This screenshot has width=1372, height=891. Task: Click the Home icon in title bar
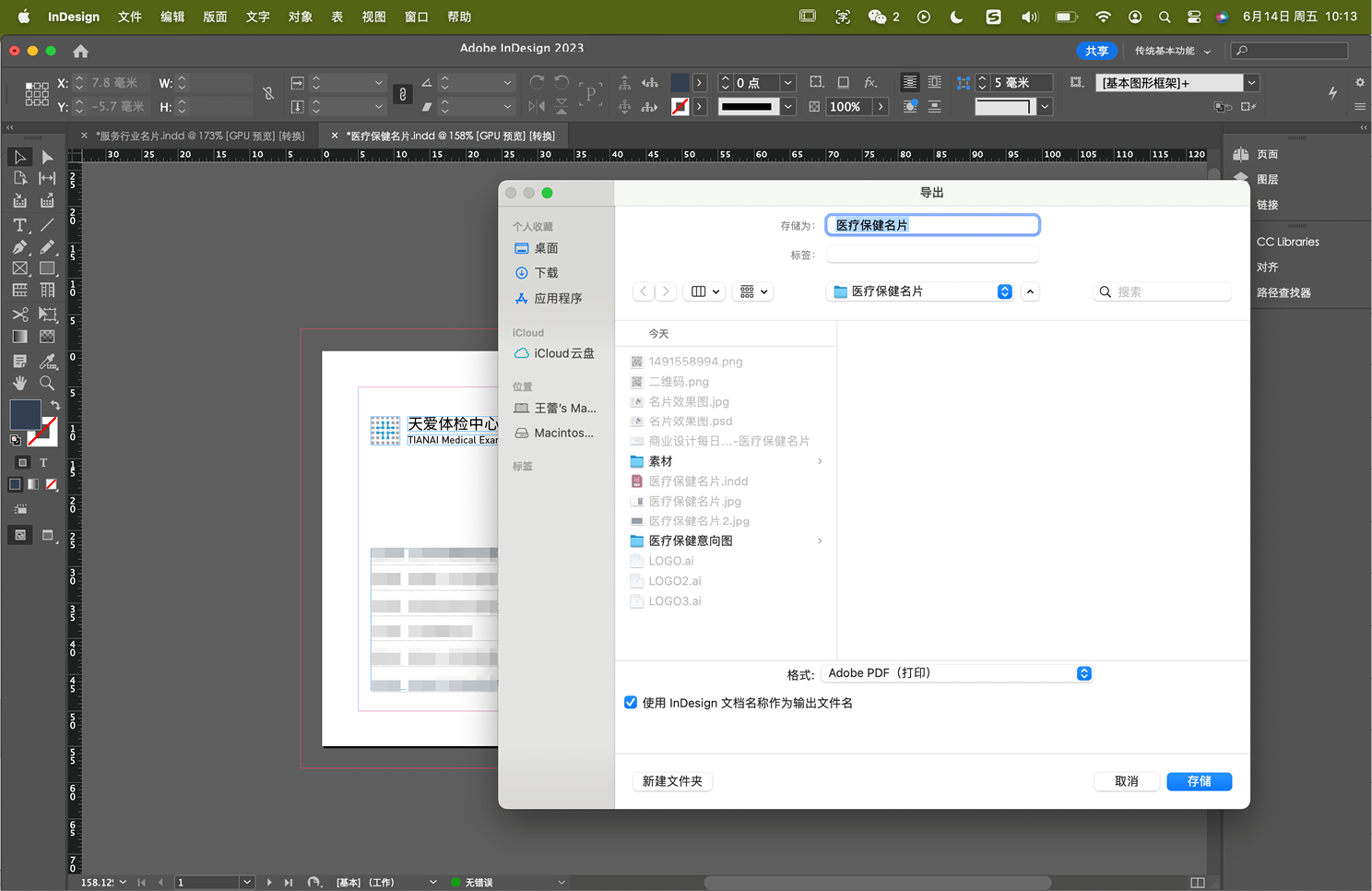click(80, 52)
